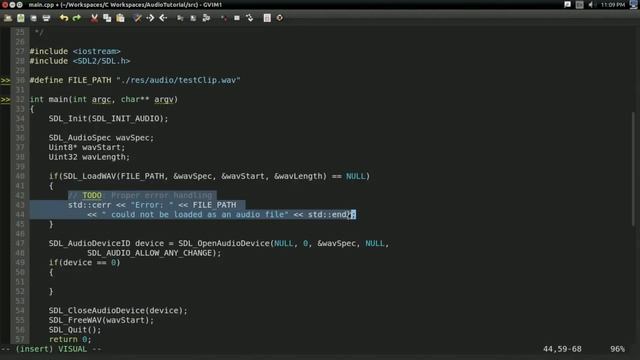Open Vim help toolbar icon
The height and width of the screenshot is (360, 640).
coord(267,18)
